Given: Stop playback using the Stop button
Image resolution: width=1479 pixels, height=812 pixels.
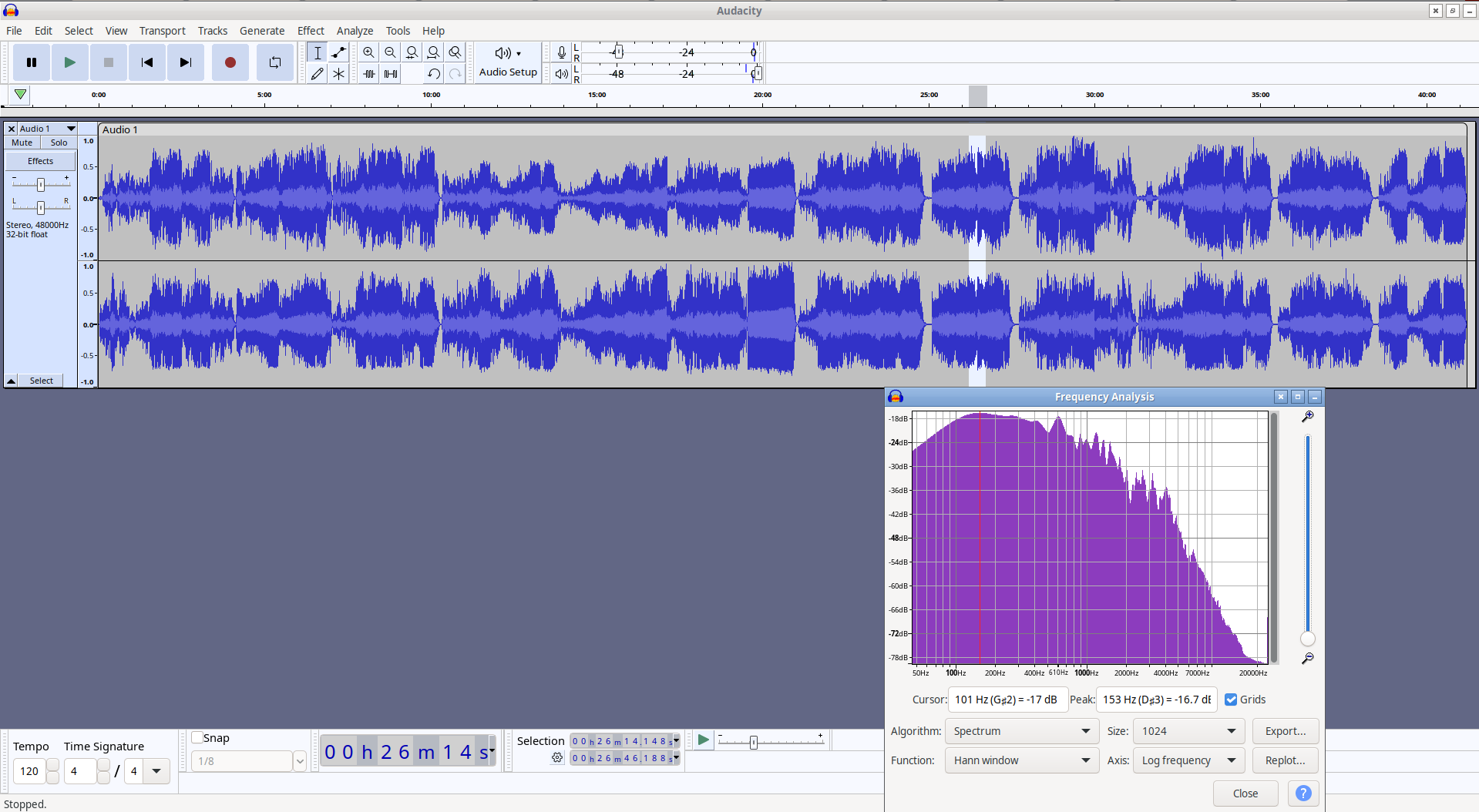Looking at the screenshot, I should [x=109, y=62].
